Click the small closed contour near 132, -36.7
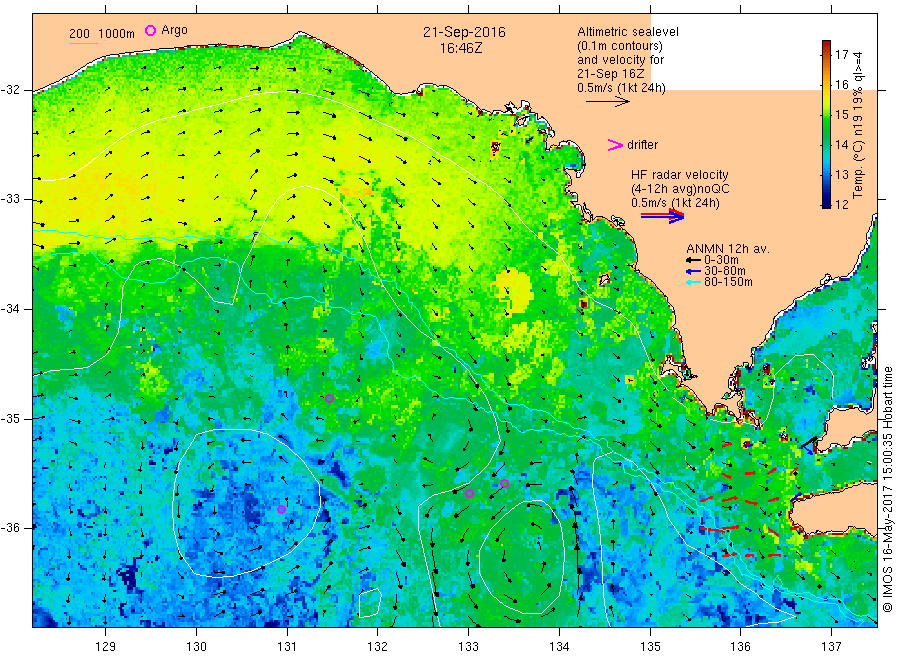 pos(369,603)
